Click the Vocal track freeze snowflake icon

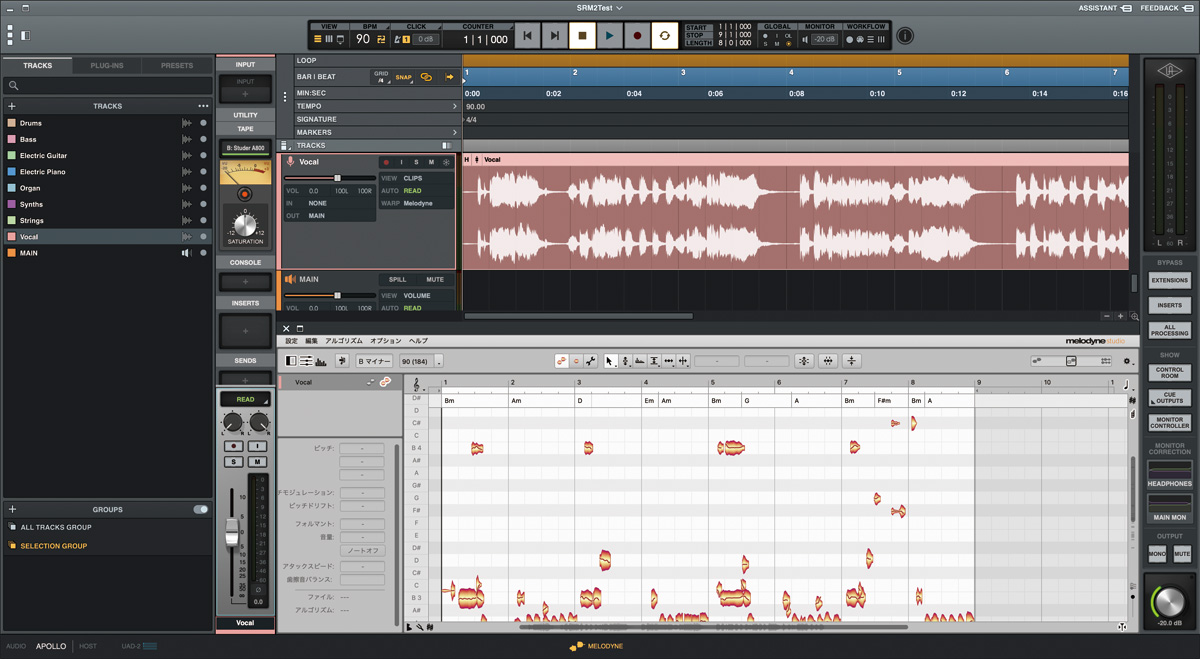(447, 162)
